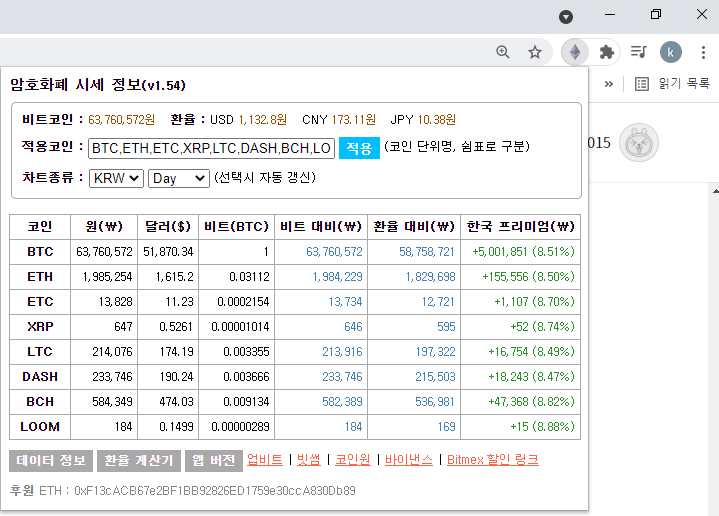This screenshot has width=719, height=516.
Task: Open the Ethereum crypto price extension icon
Action: tap(575, 52)
